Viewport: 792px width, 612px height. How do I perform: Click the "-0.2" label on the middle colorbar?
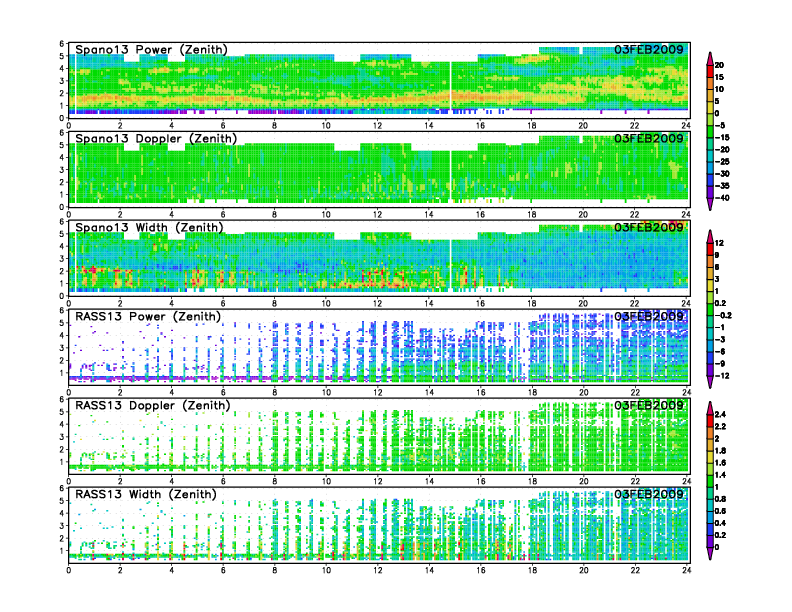click(x=723, y=316)
